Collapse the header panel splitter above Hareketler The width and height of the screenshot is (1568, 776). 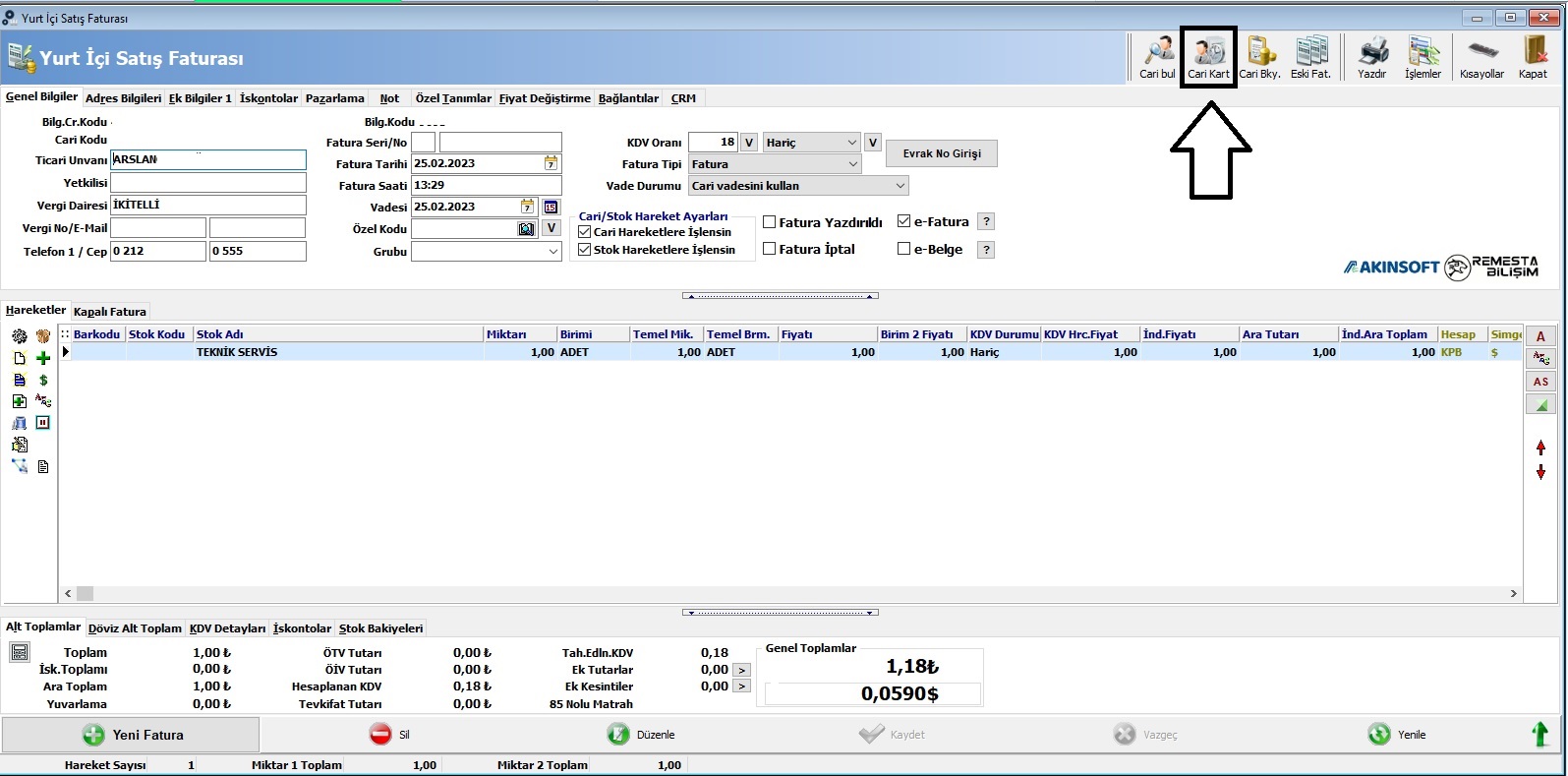(781, 295)
